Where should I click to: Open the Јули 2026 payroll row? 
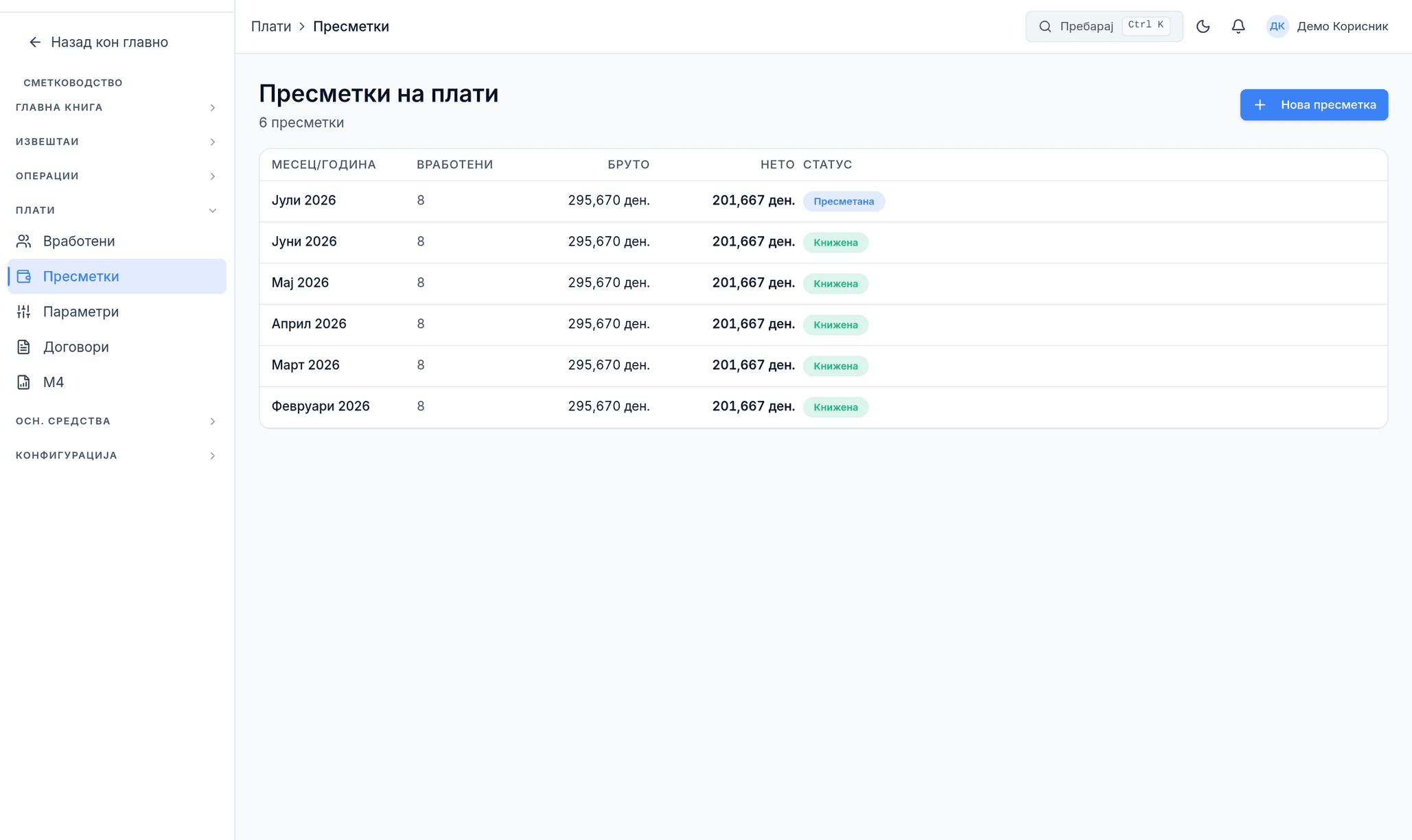pos(823,201)
